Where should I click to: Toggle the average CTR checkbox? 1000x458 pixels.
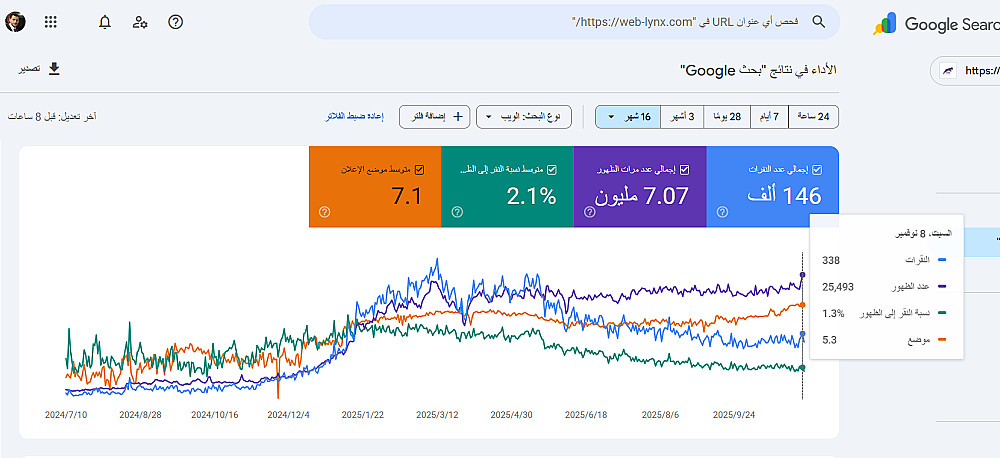[552, 169]
